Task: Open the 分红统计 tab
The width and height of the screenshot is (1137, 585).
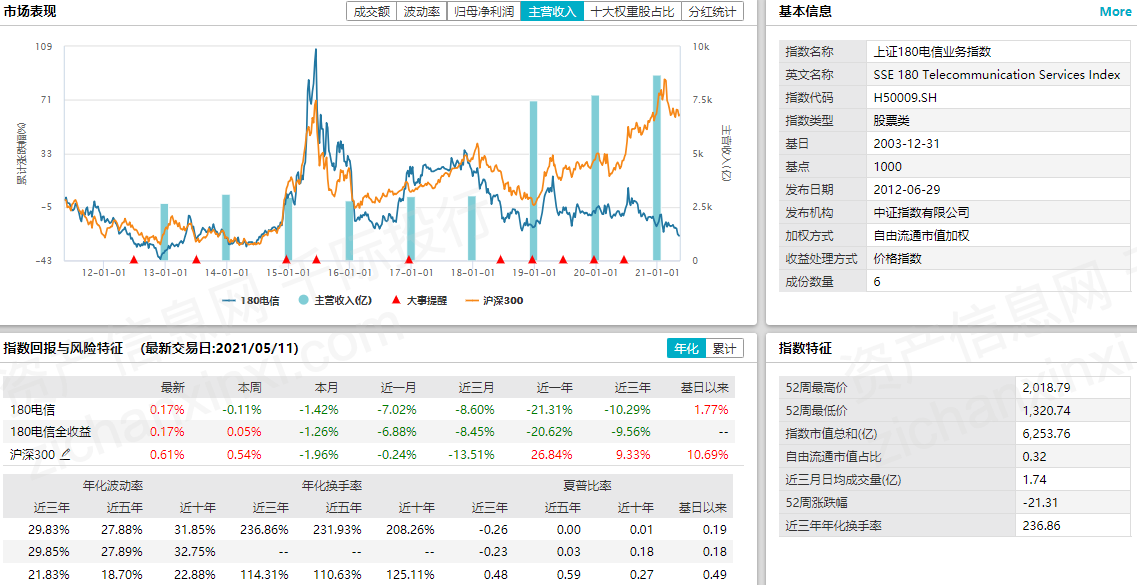Action: click(x=711, y=12)
